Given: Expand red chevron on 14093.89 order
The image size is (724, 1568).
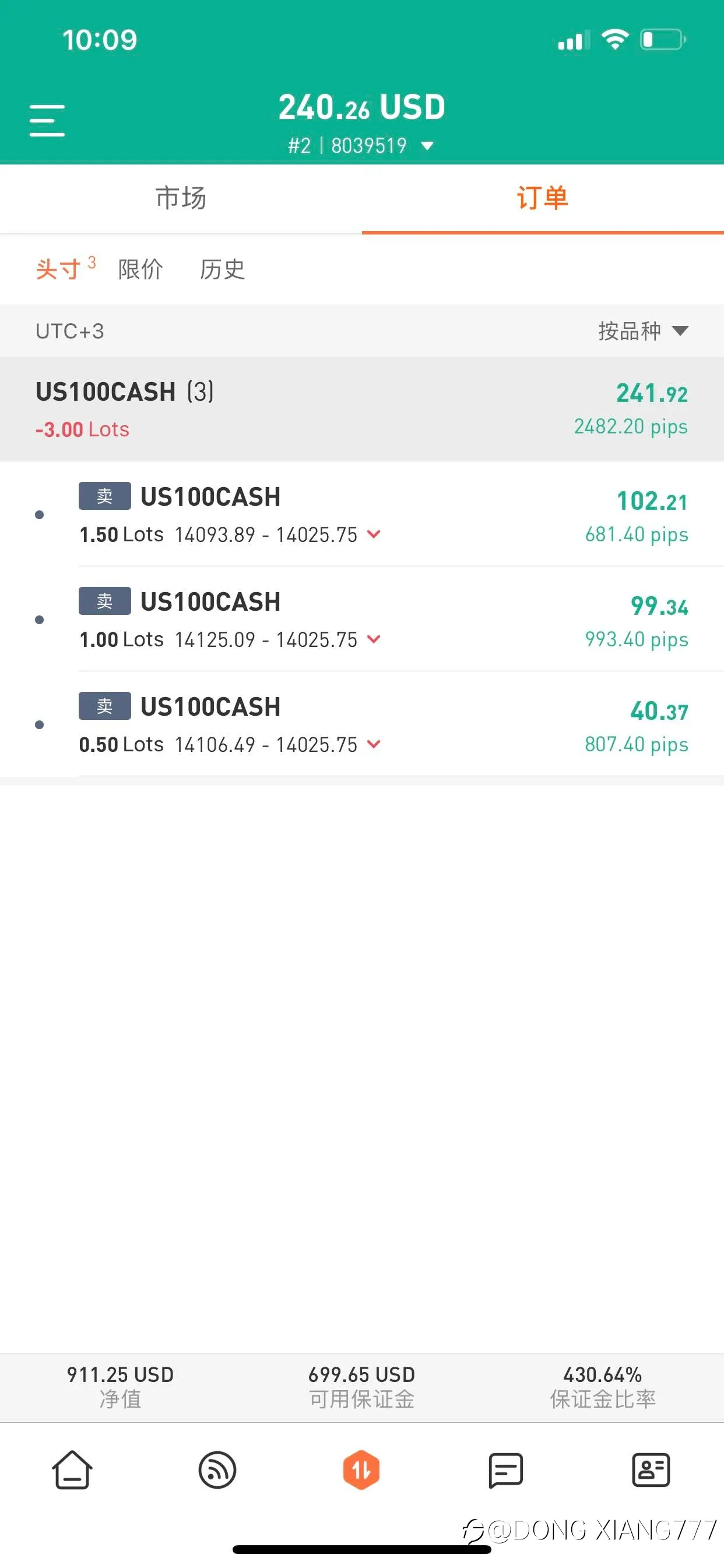Looking at the screenshot, I should (374, 534).
